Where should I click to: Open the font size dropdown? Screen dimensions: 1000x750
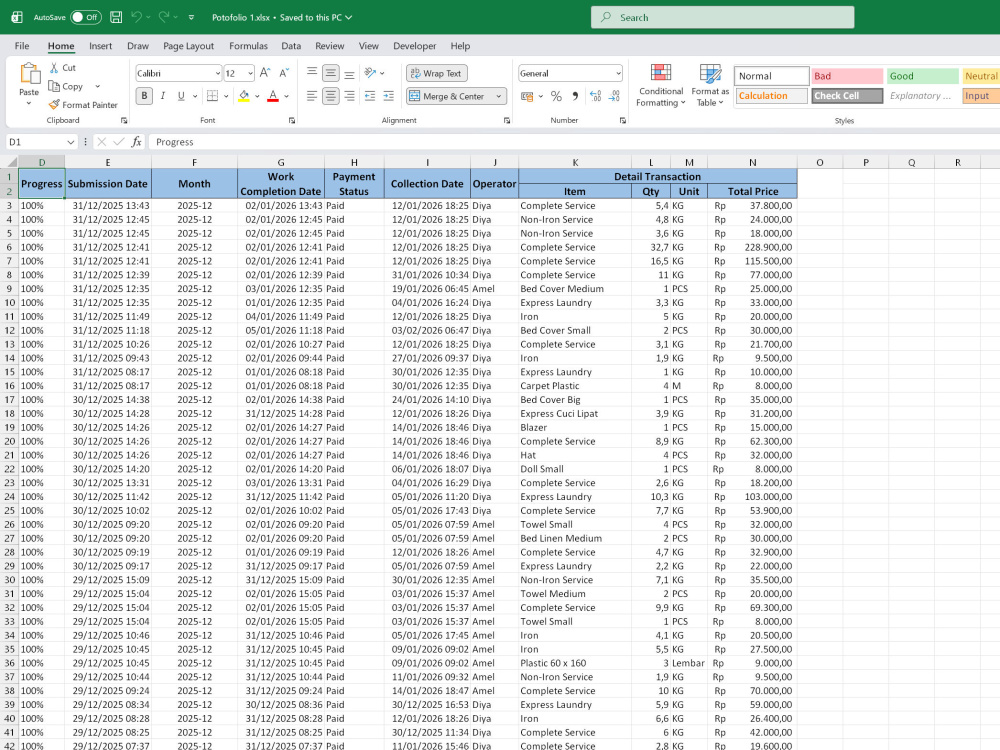(x=251, y=73)
